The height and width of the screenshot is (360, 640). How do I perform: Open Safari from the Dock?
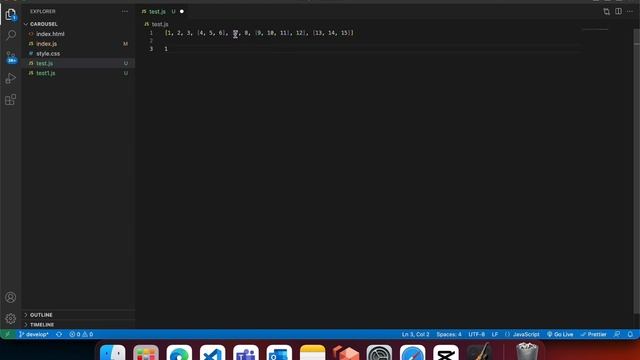(413, 353)
